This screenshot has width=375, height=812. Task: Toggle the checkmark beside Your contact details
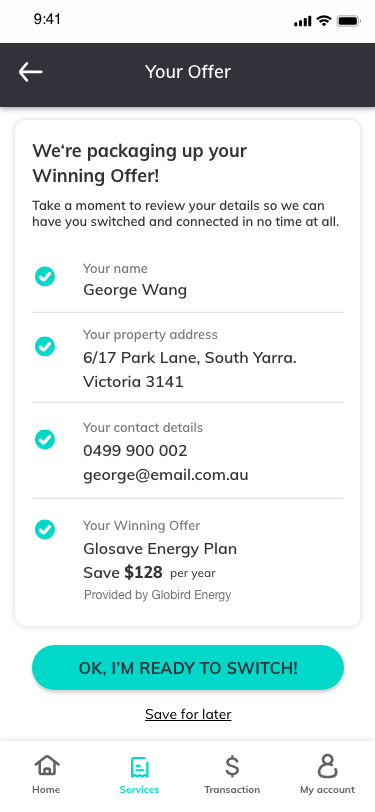point(45,439)
